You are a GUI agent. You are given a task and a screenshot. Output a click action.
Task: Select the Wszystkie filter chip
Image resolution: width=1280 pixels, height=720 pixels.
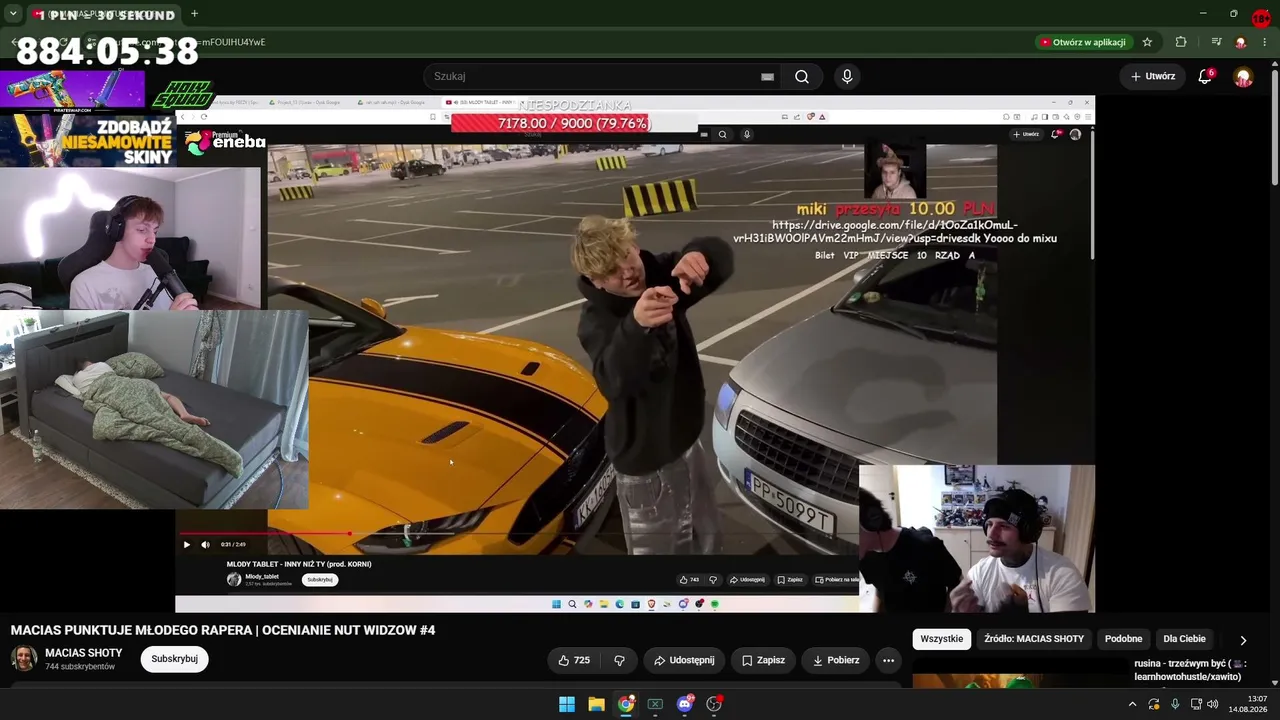point(942,639)
